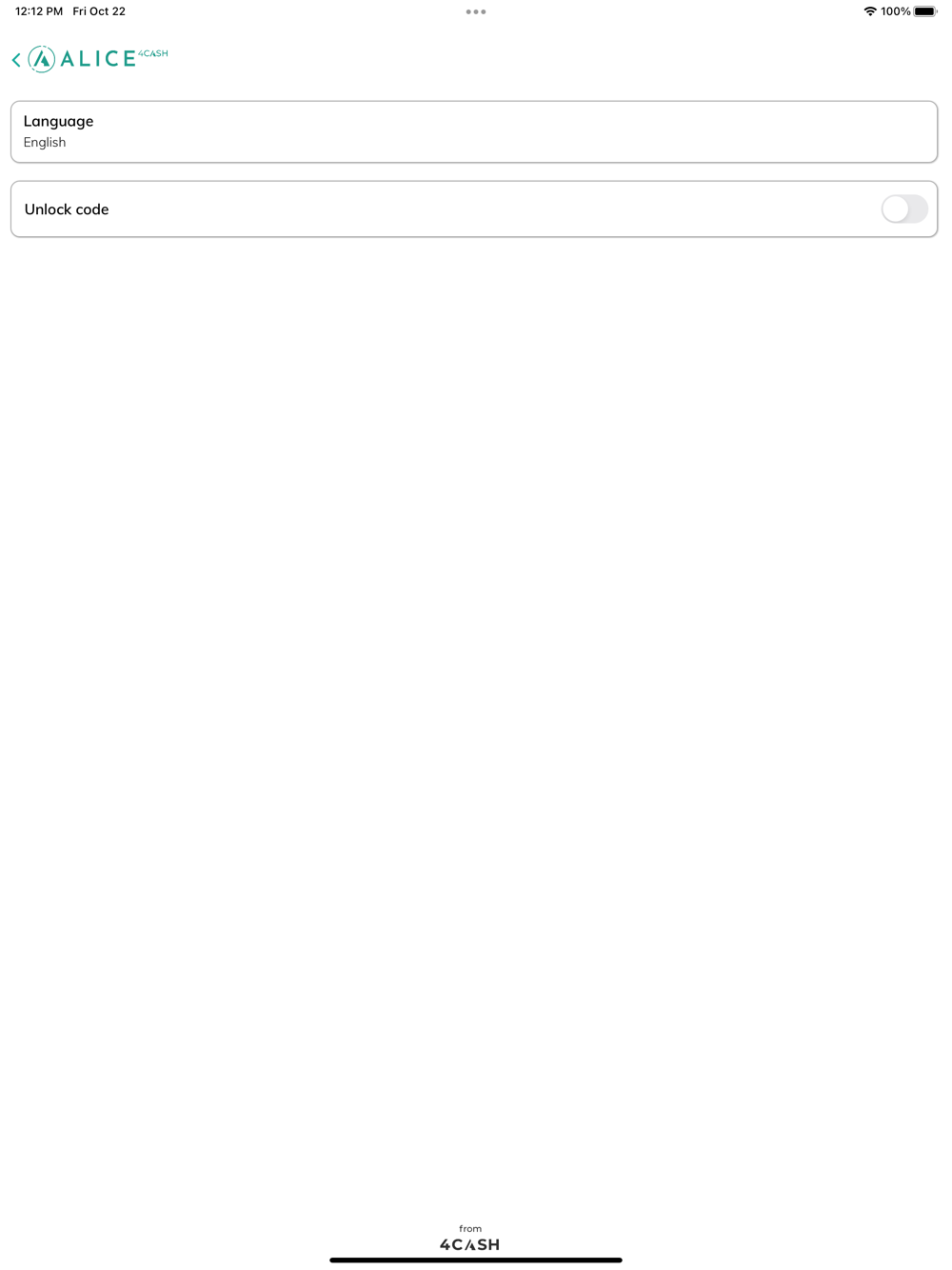The height and width of the screenshot is (1270, 952).
Task: Click the 100% battery percentage text
Action: click(x=896, y=11)
